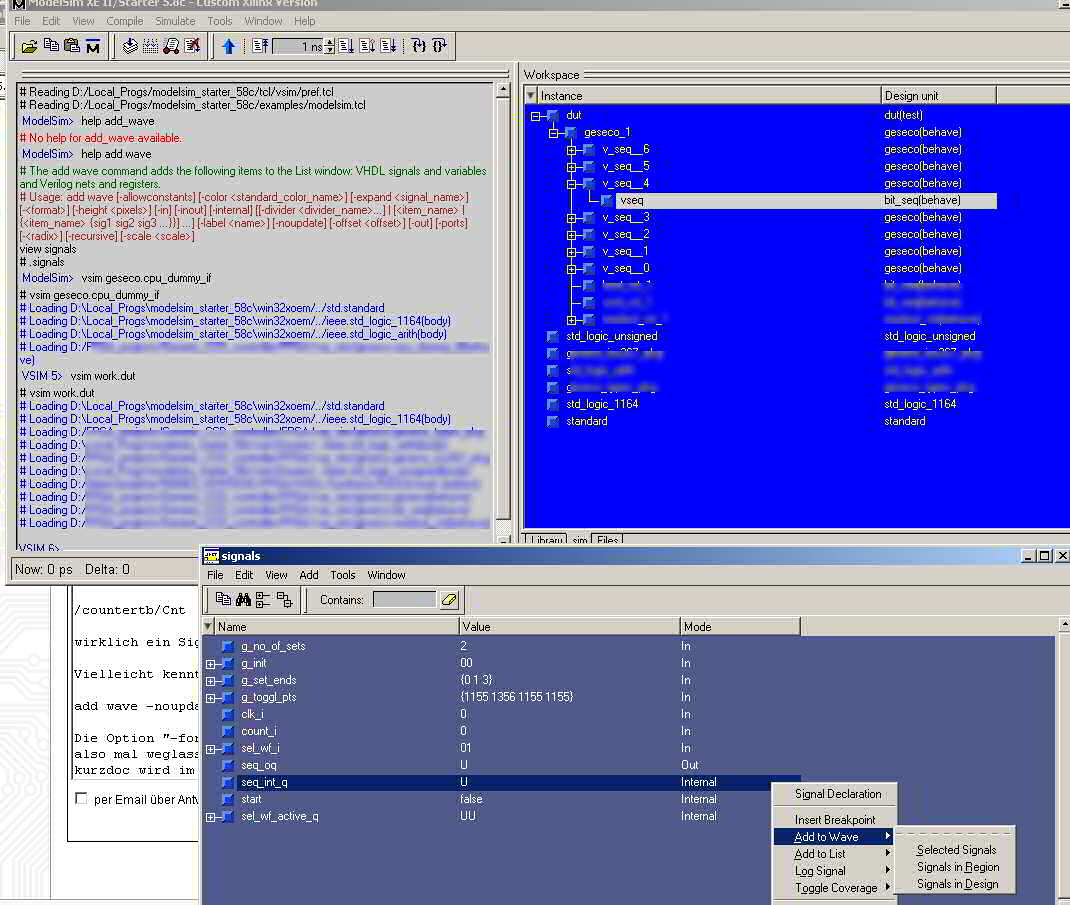The width and height of the screenshot is (1070, 905).
Task: Click the Break simulation icon
Action: (x=192, y=46)
